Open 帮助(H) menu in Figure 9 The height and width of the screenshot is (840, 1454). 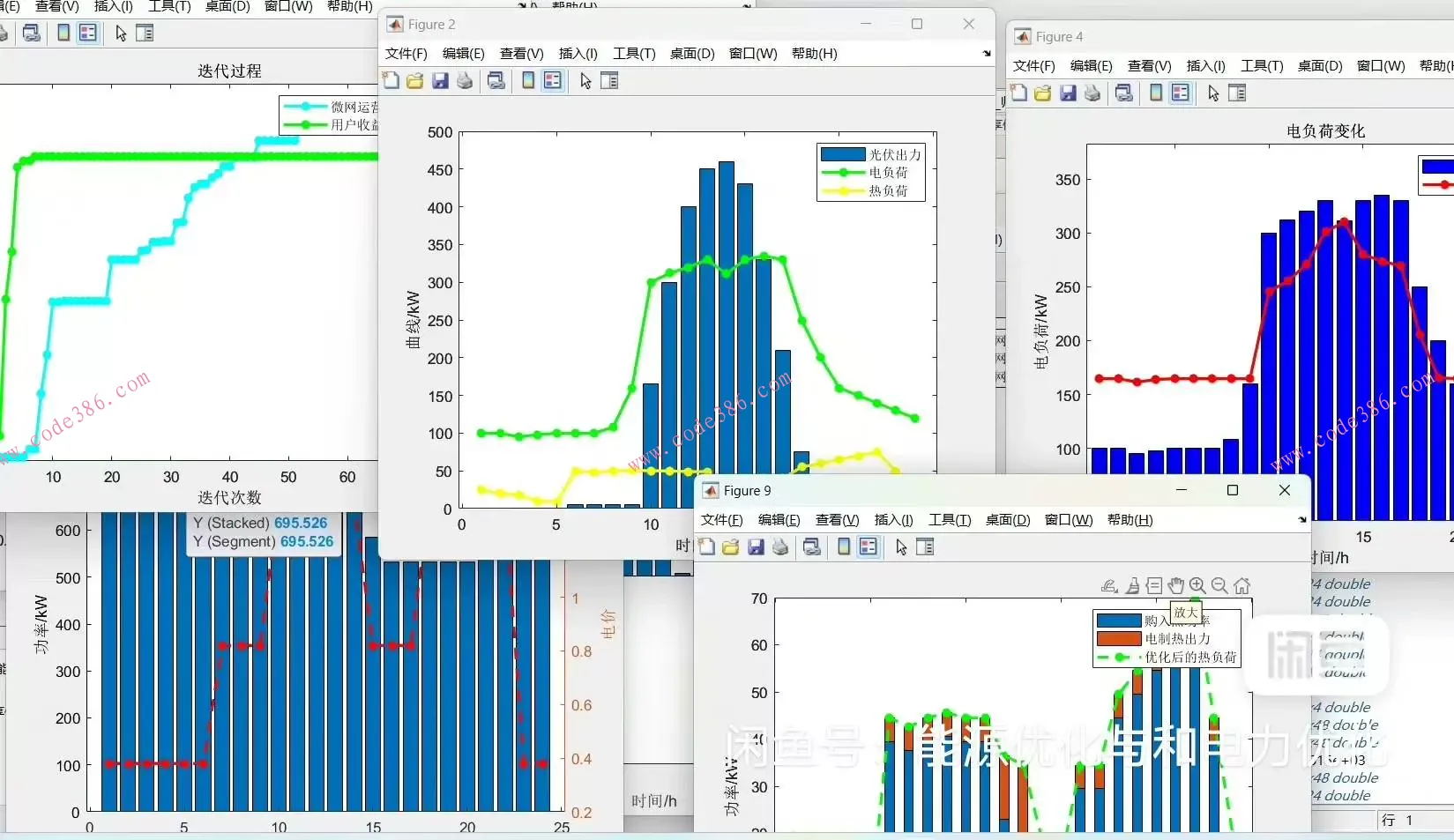click(1130, 520)
